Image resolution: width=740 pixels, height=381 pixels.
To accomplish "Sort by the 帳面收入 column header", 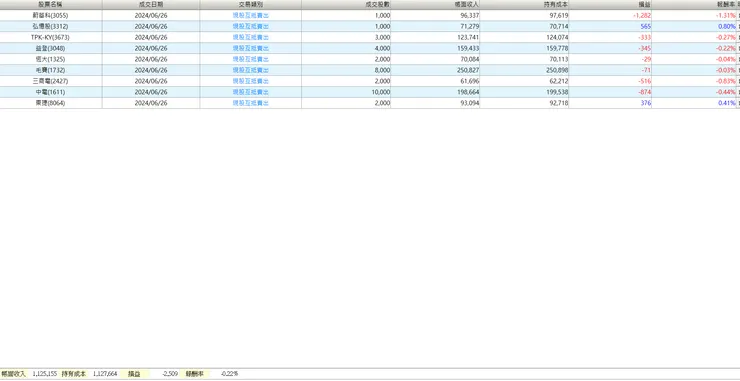I will (435, 4).
